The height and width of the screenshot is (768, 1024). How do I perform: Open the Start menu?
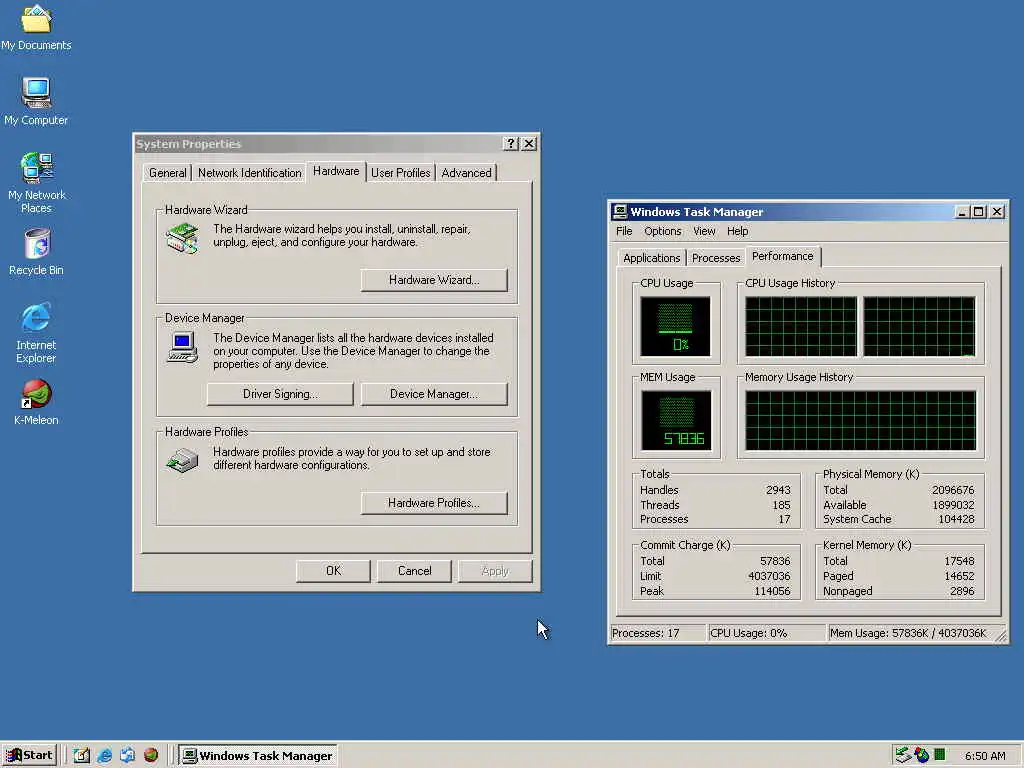pos(29,755)
